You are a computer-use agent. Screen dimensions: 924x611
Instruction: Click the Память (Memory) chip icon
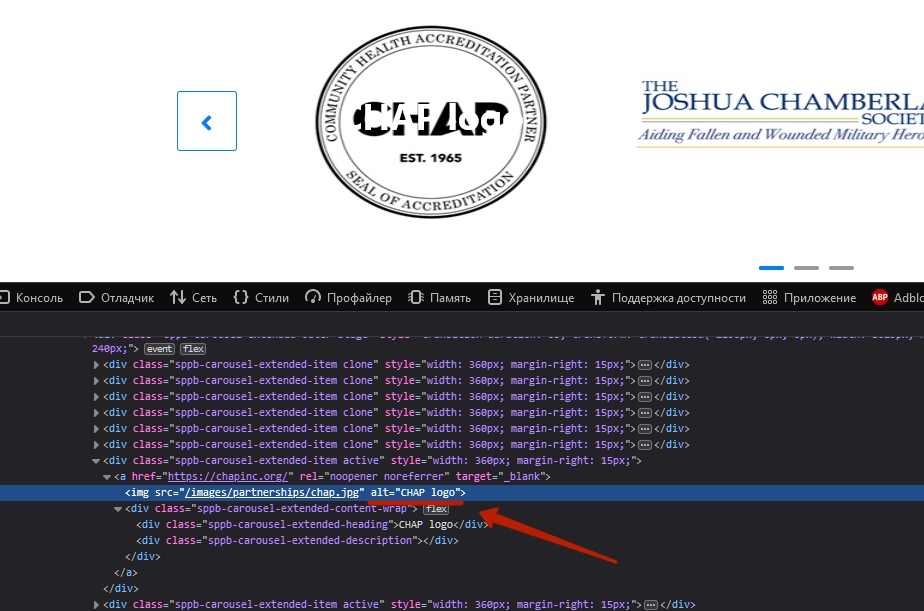(x=417, y=297)
